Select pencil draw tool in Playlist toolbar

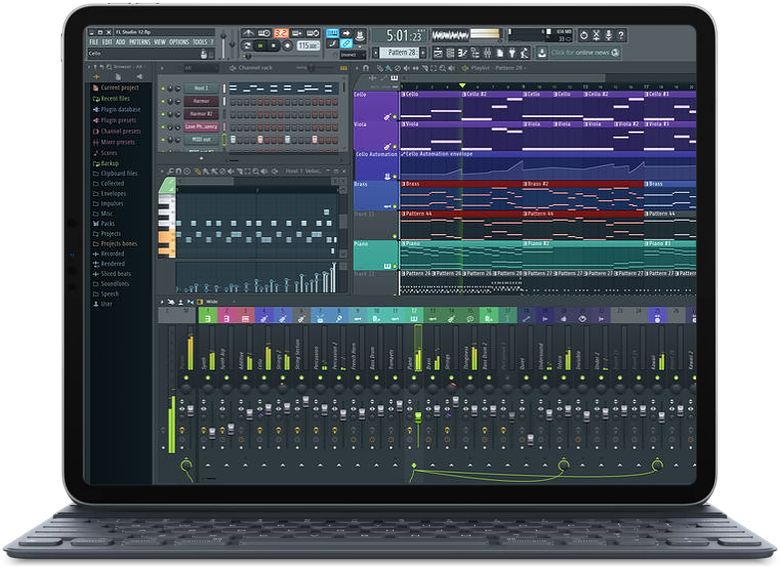tap(381, 68)
